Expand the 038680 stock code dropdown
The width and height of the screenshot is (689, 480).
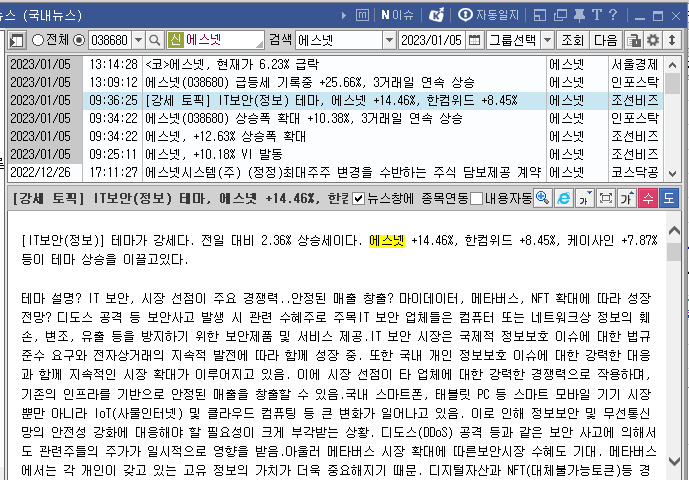coord(138,40)
